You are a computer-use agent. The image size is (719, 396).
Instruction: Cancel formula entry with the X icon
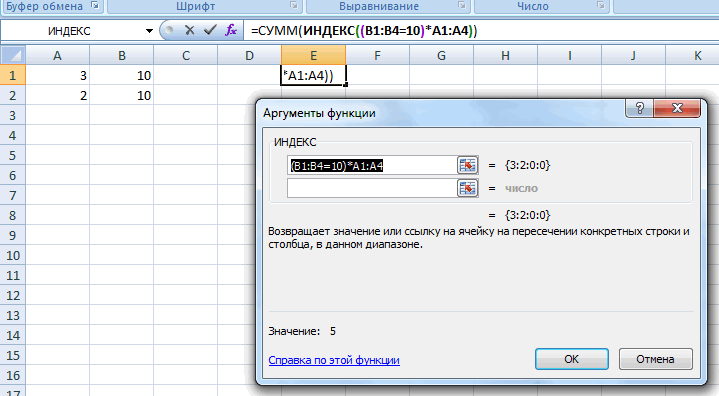tap(189, 30)
